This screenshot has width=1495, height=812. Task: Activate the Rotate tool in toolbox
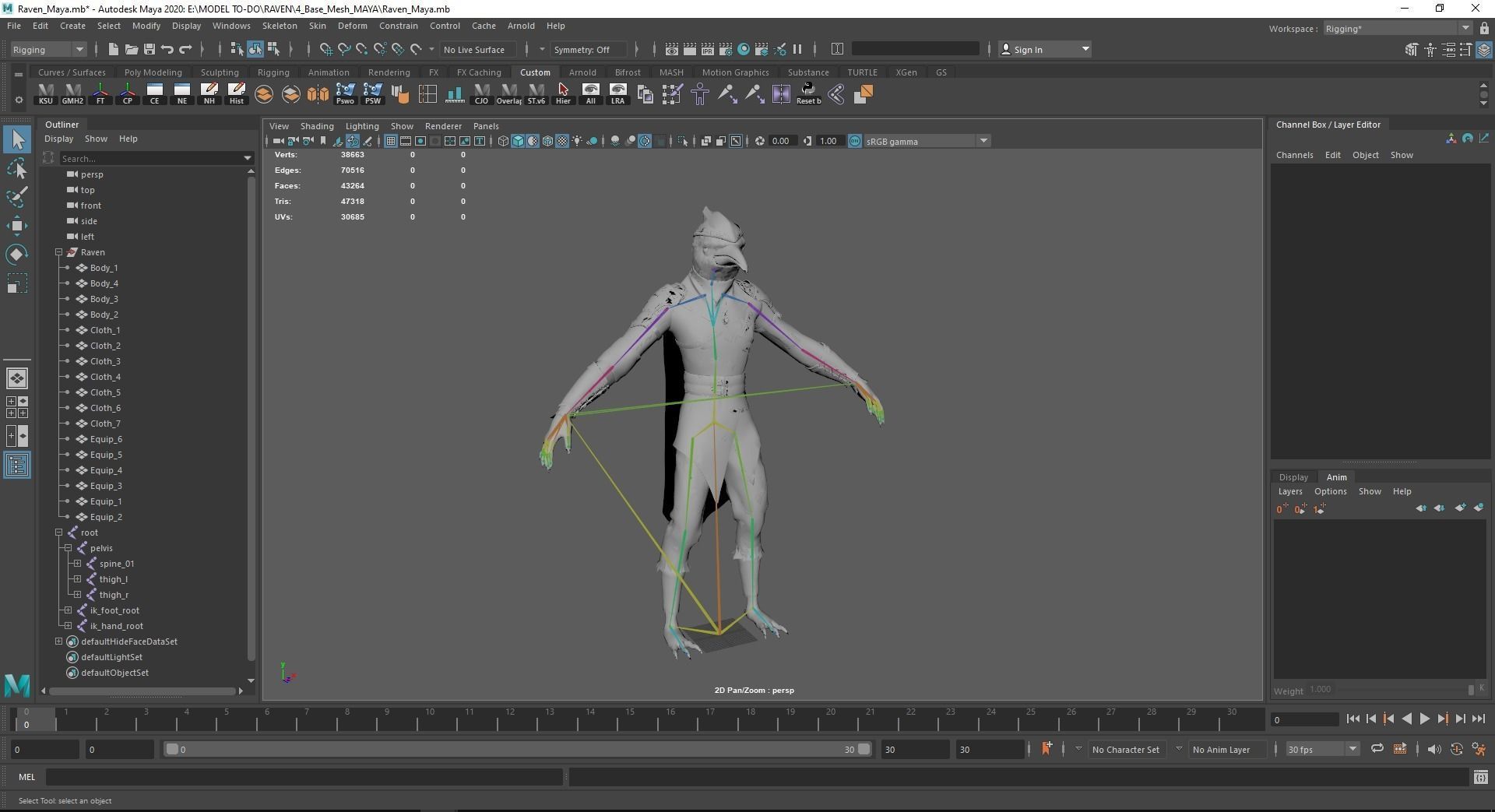point(17,255)
